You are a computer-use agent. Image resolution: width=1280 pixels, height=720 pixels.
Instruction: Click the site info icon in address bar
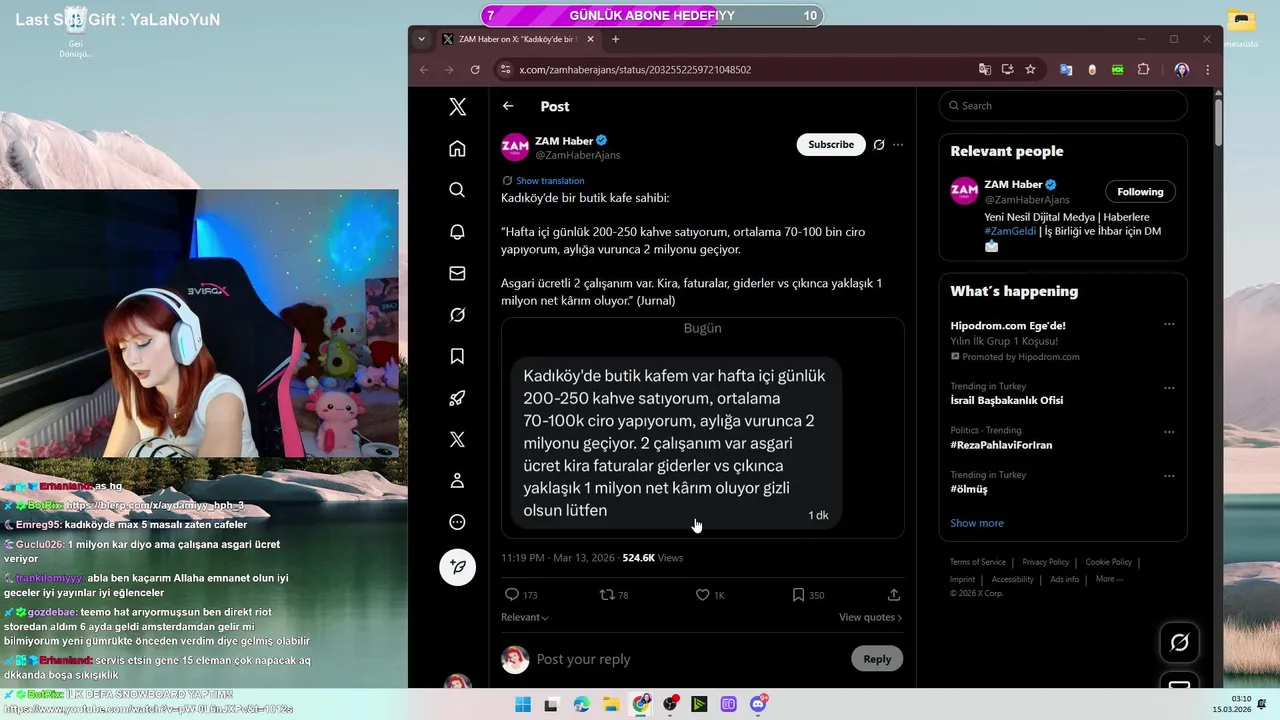(505, 70)
